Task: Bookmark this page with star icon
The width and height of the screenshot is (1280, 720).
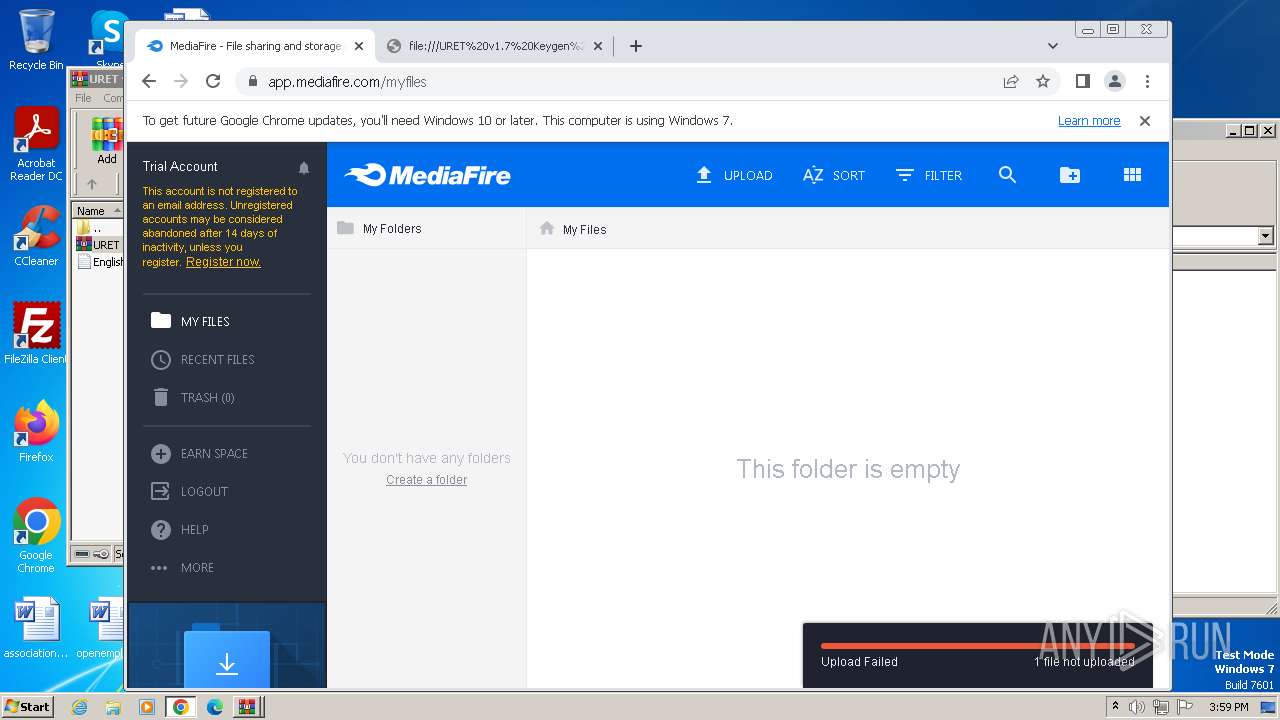Action: tap(1043, 82)
